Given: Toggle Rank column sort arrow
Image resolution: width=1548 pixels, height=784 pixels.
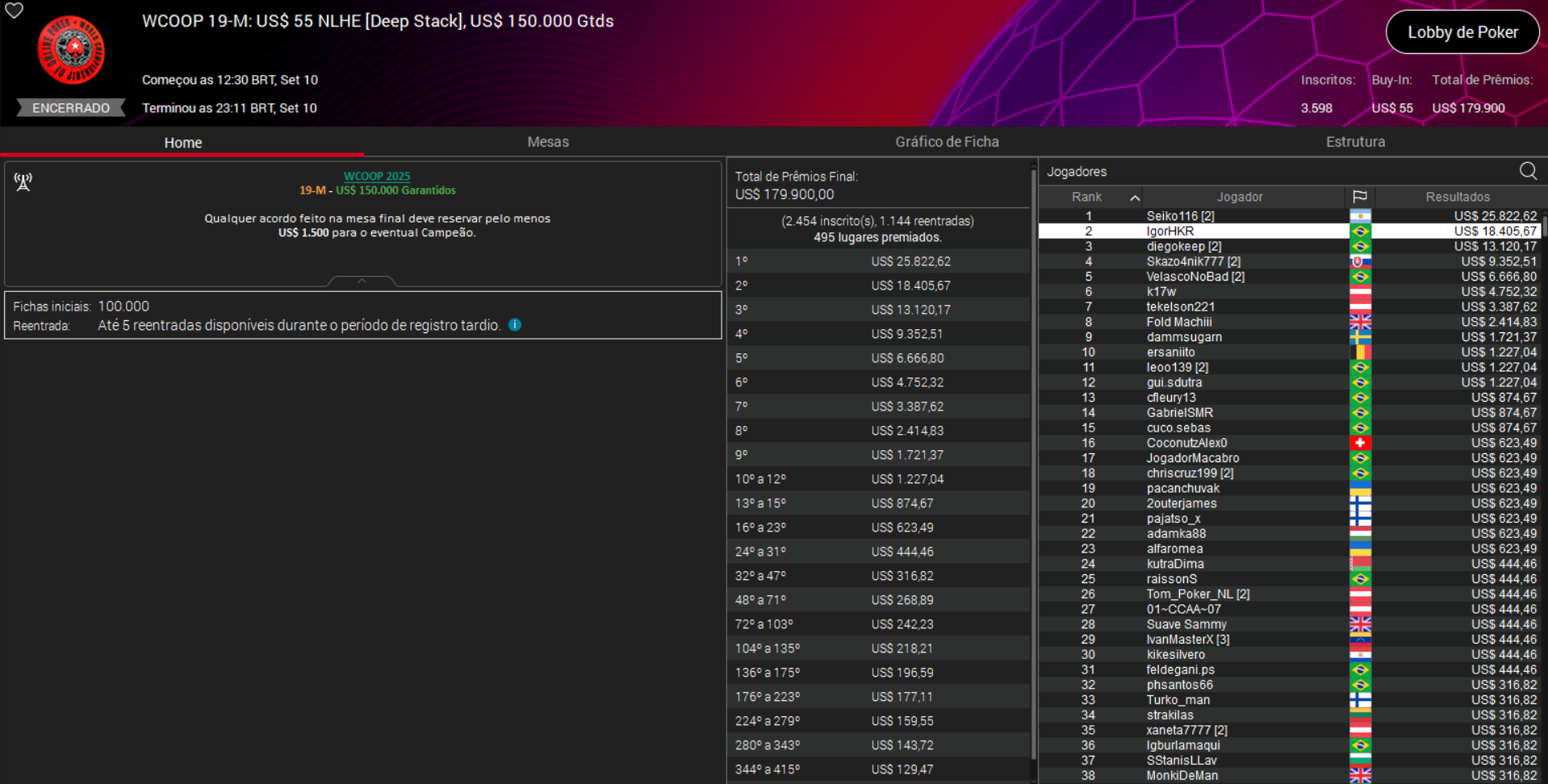Looking at the screenshot, I should coord(1135,198).
